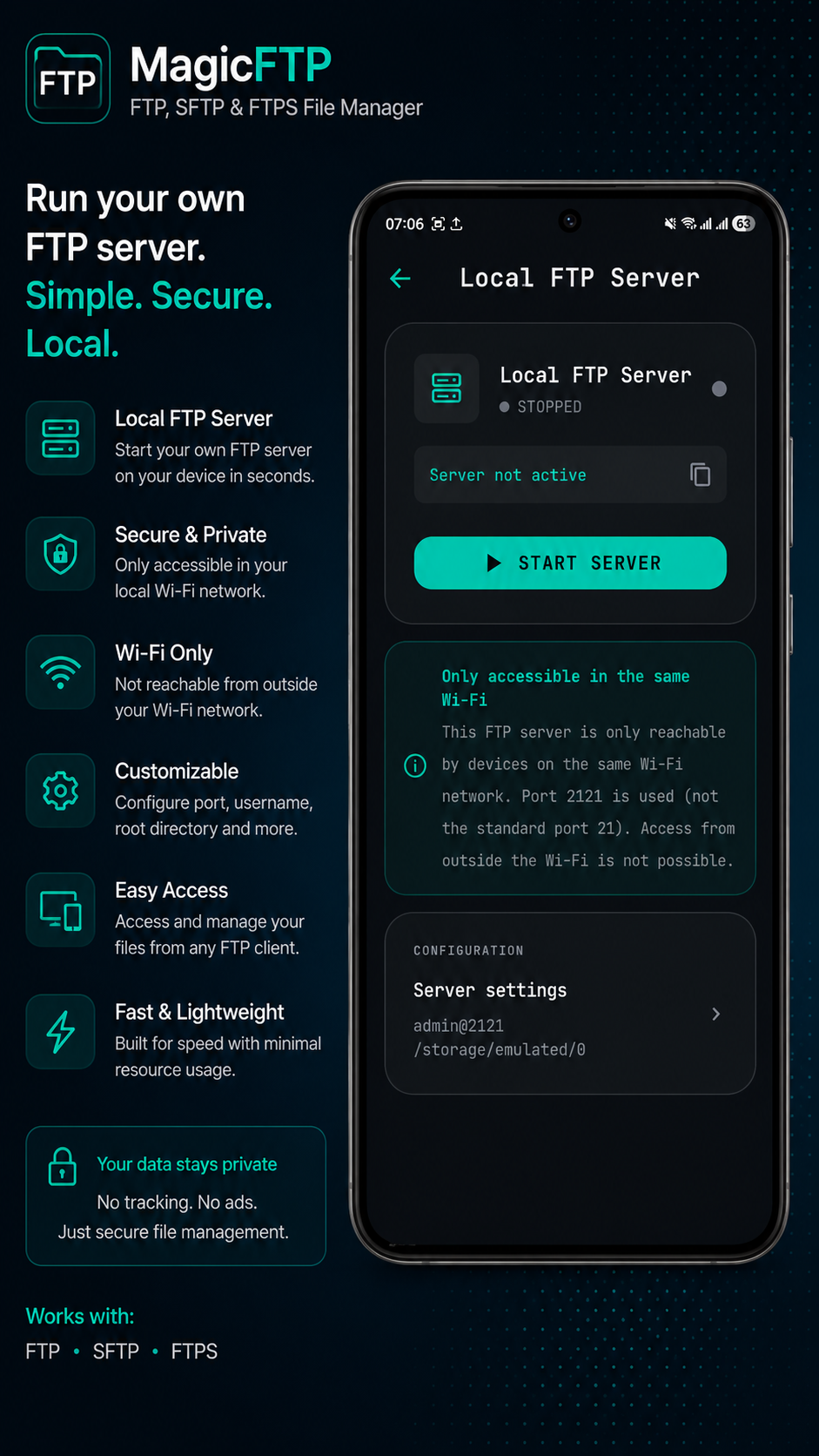Click the FTPS protocol label at bottom
Image resolution: width=819 pixels, height=1456 pixels.
pos(194,1352)
